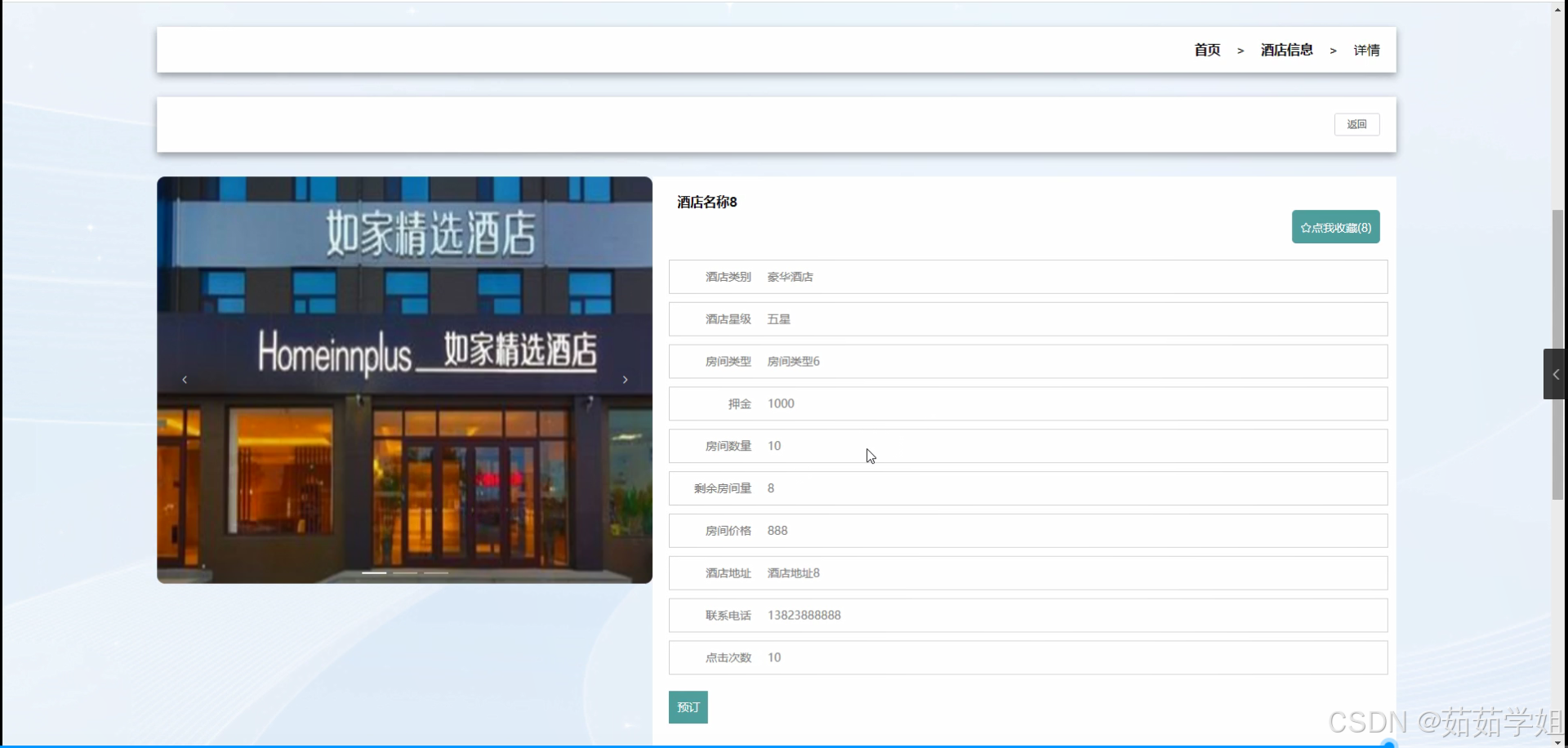
Task: Click the page vertical scrollbar thumb
Action: pyautogui.click(x=1558, y=354)
